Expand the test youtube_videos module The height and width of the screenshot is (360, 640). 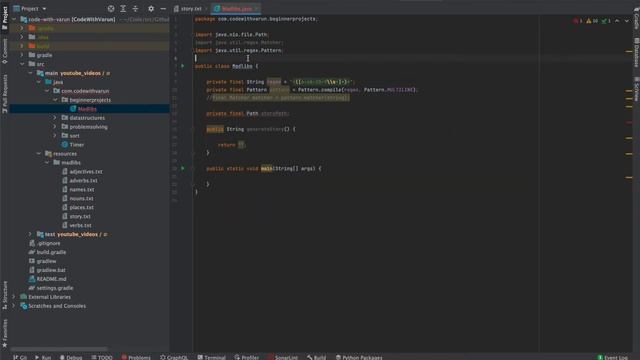30,234
